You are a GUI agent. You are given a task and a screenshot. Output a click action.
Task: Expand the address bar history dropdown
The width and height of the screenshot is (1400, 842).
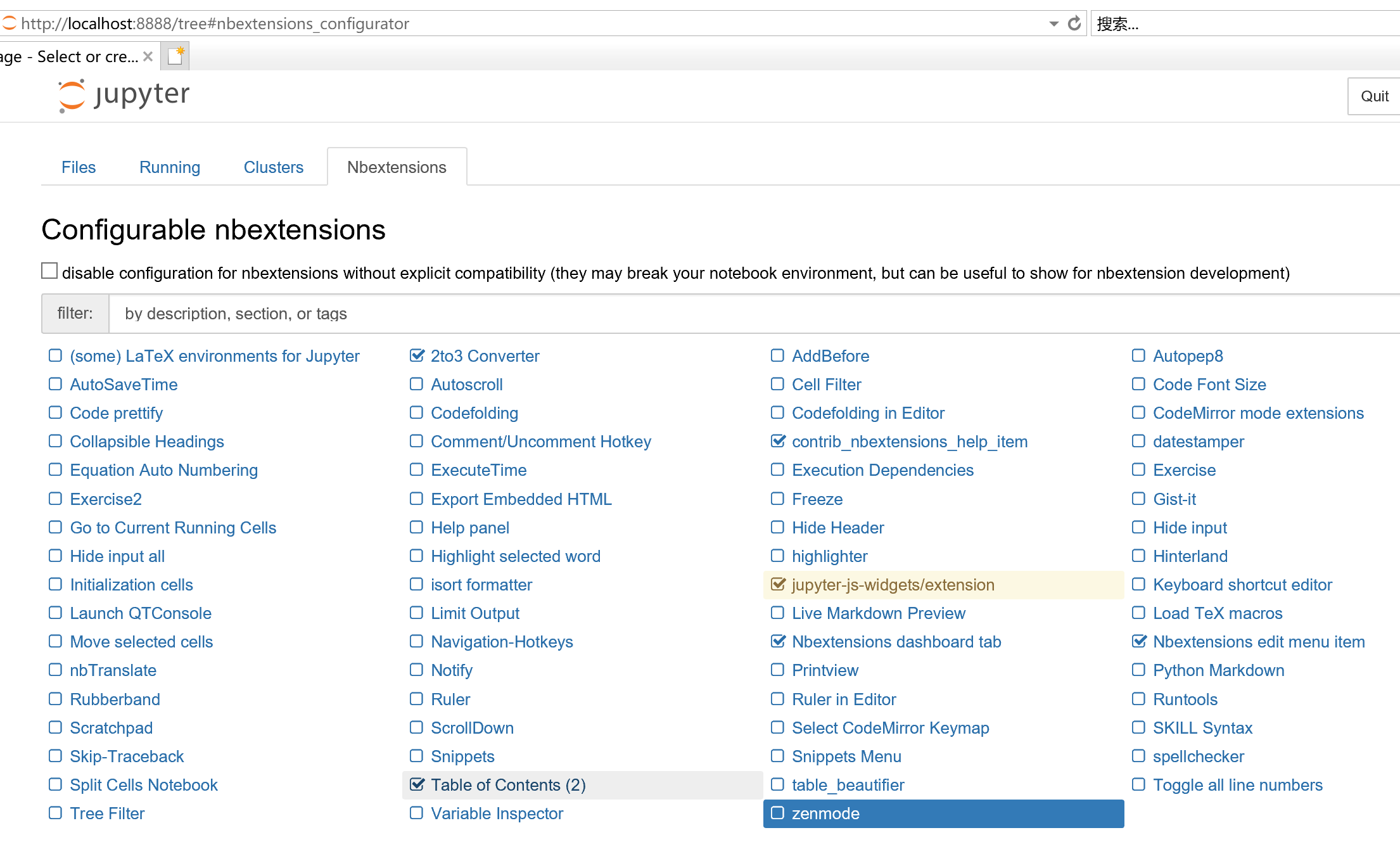pyautogui.click(x=1053, y=24)
